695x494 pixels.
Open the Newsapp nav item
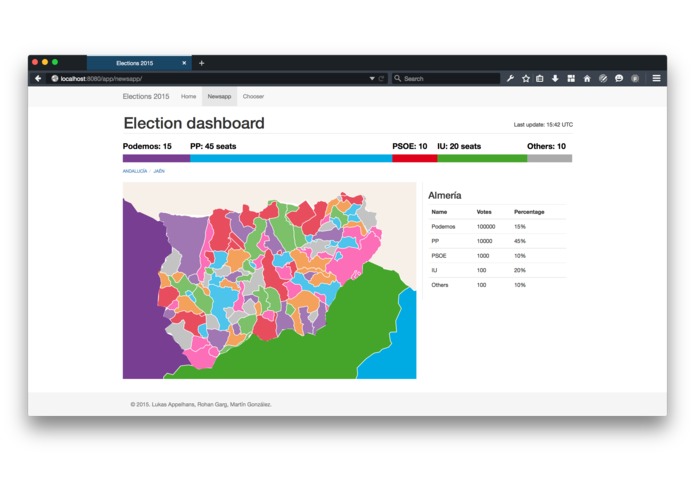coord(219,96)
